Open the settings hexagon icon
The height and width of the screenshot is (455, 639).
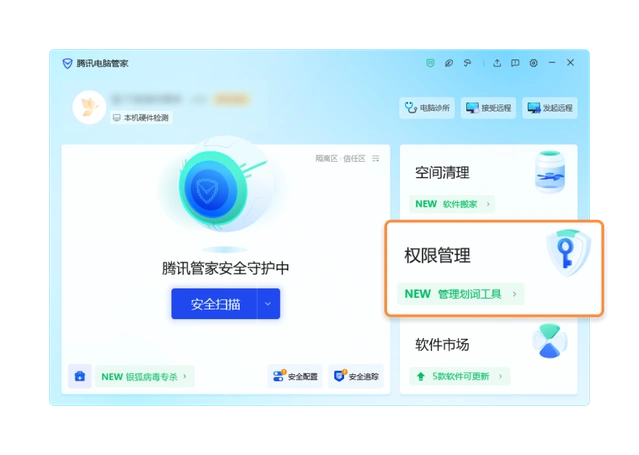pyautogui.click(x=533, y=63)
